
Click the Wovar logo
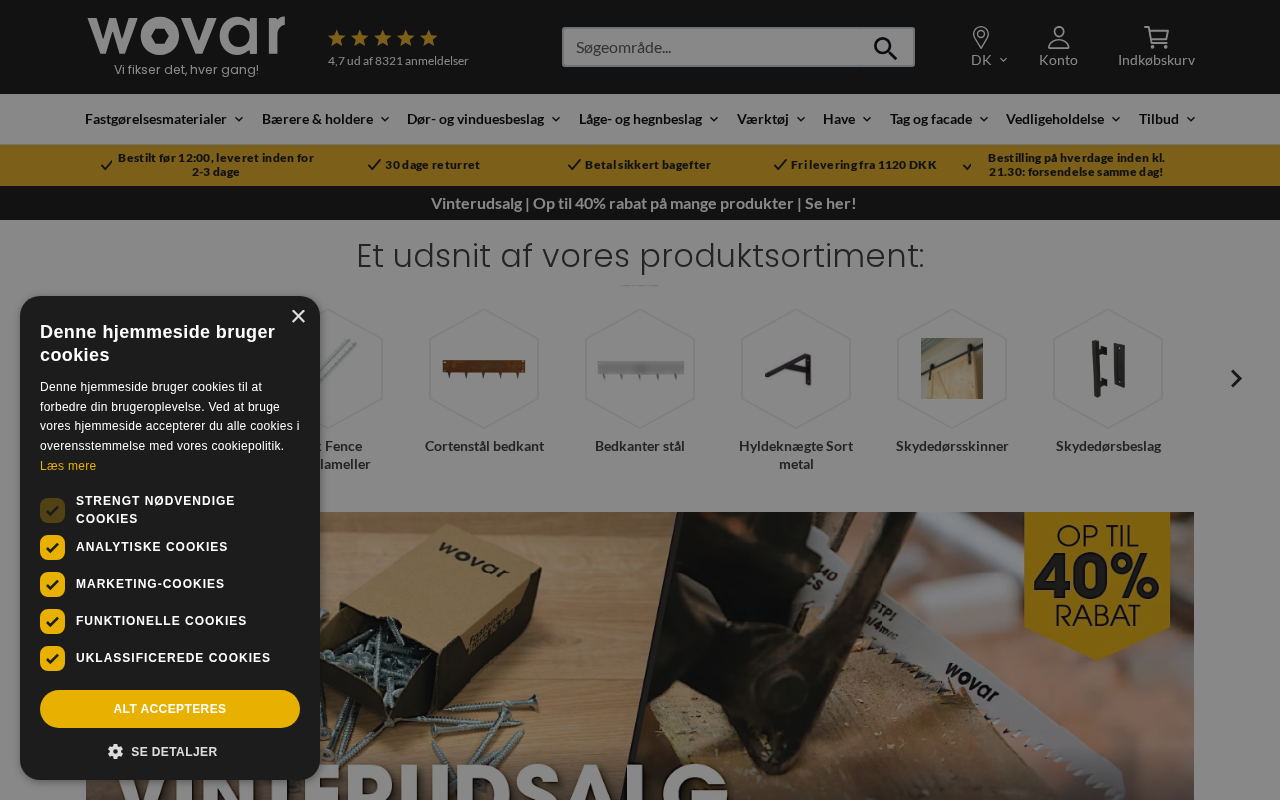(x=186, y=36)
